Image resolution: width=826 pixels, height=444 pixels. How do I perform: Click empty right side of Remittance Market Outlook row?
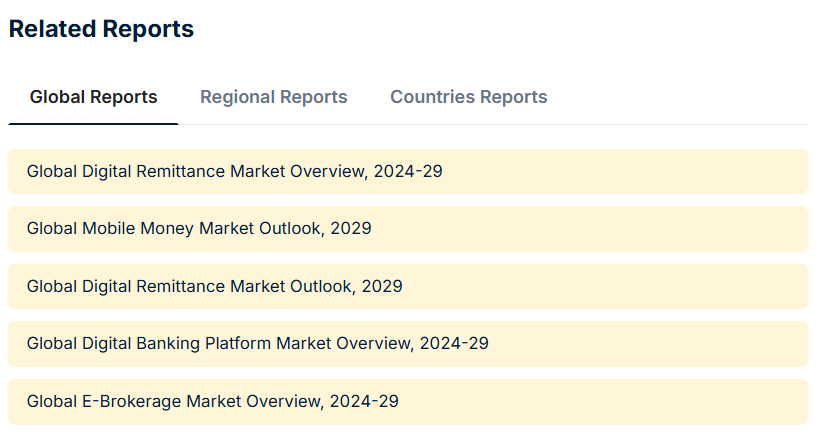pyautogui.click(x=650, y=286)
